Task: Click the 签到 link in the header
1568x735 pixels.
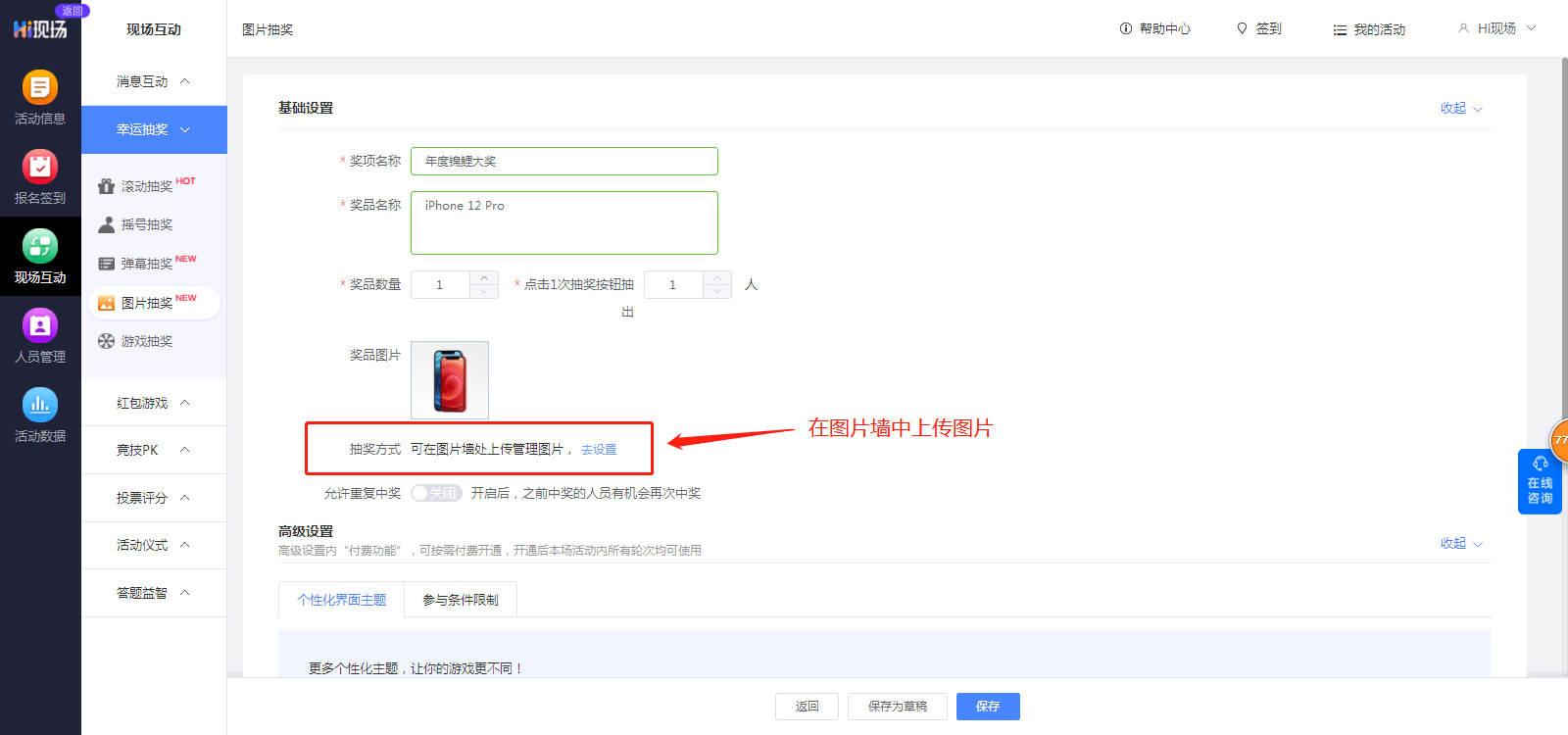Action: click(1269, 28)
